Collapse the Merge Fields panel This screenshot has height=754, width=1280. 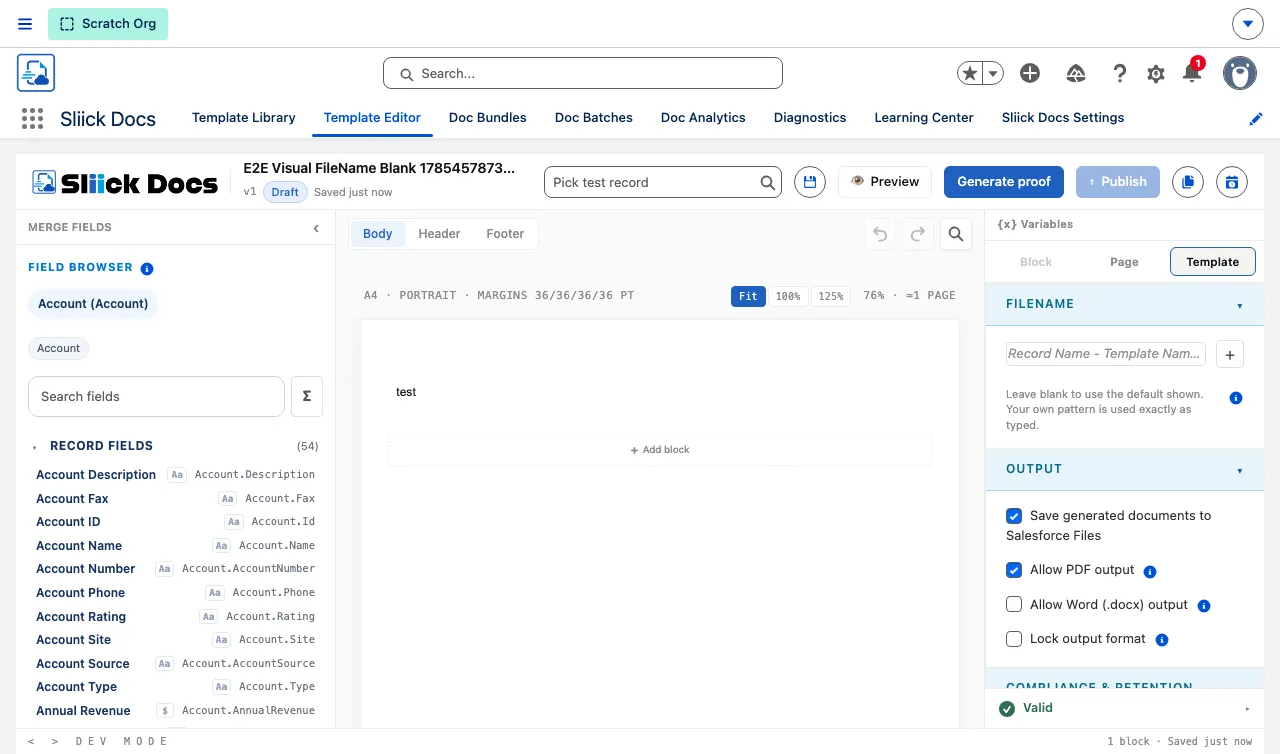click(316, 228)
